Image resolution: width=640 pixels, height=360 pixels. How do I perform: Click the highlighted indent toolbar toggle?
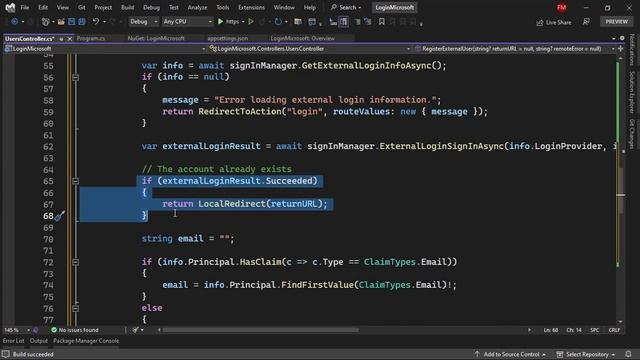point(344,22)
